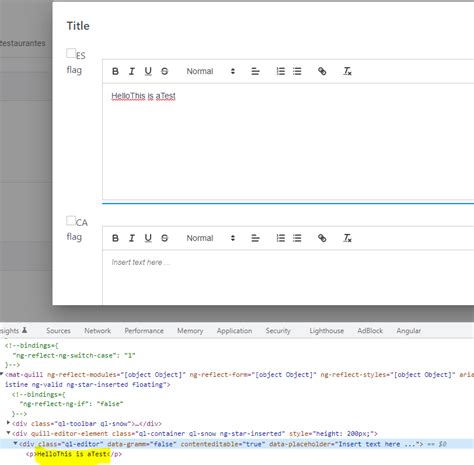Switch to the AdBlock DevTools tab
Image resolution: width=474 pixels, height=465 pixels.
click(x=370, y=331)
